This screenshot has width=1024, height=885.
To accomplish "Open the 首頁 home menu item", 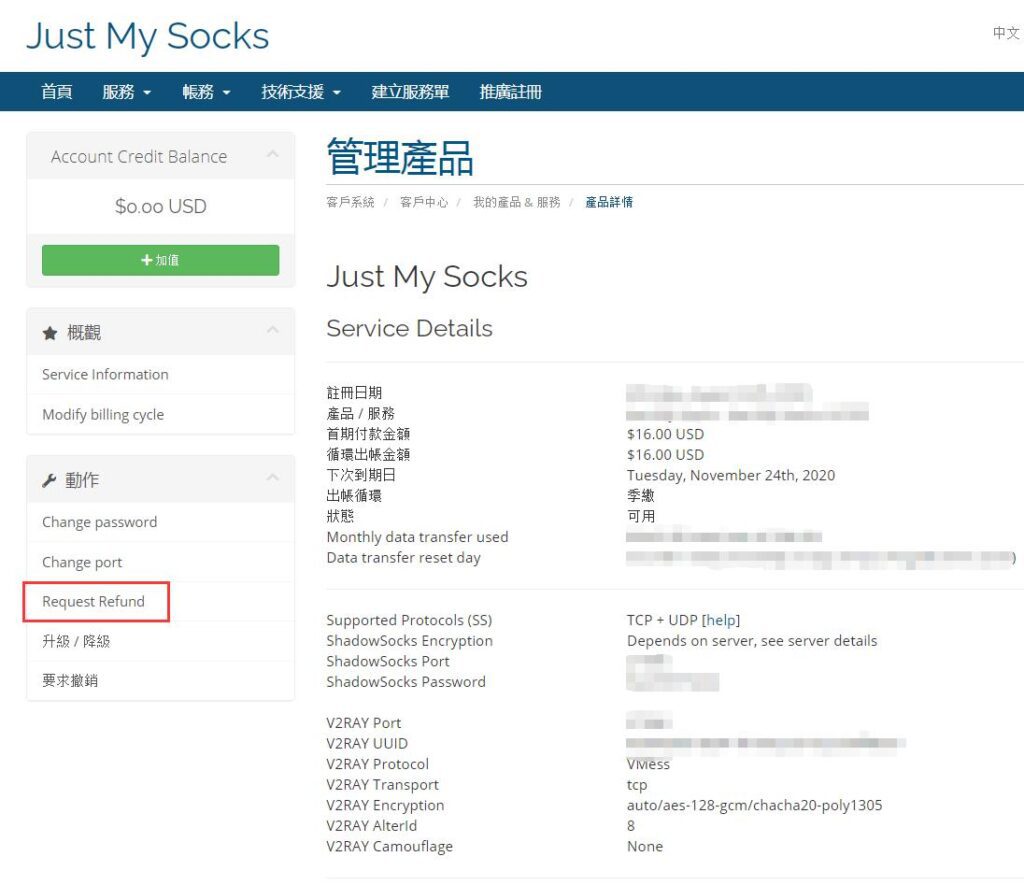I will click(57, 91).
